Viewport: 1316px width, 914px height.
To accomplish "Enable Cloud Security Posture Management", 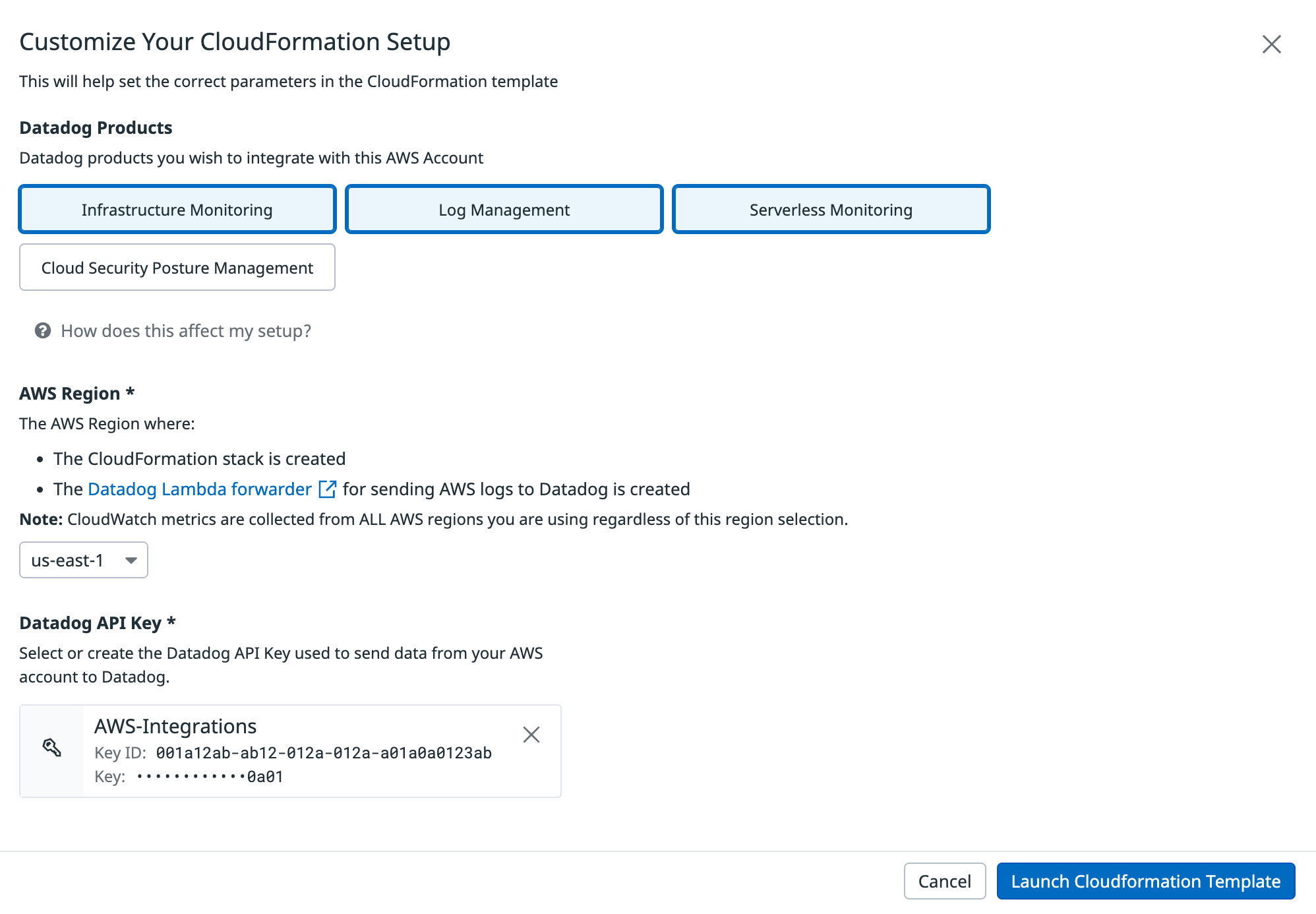I will [177, 267].
